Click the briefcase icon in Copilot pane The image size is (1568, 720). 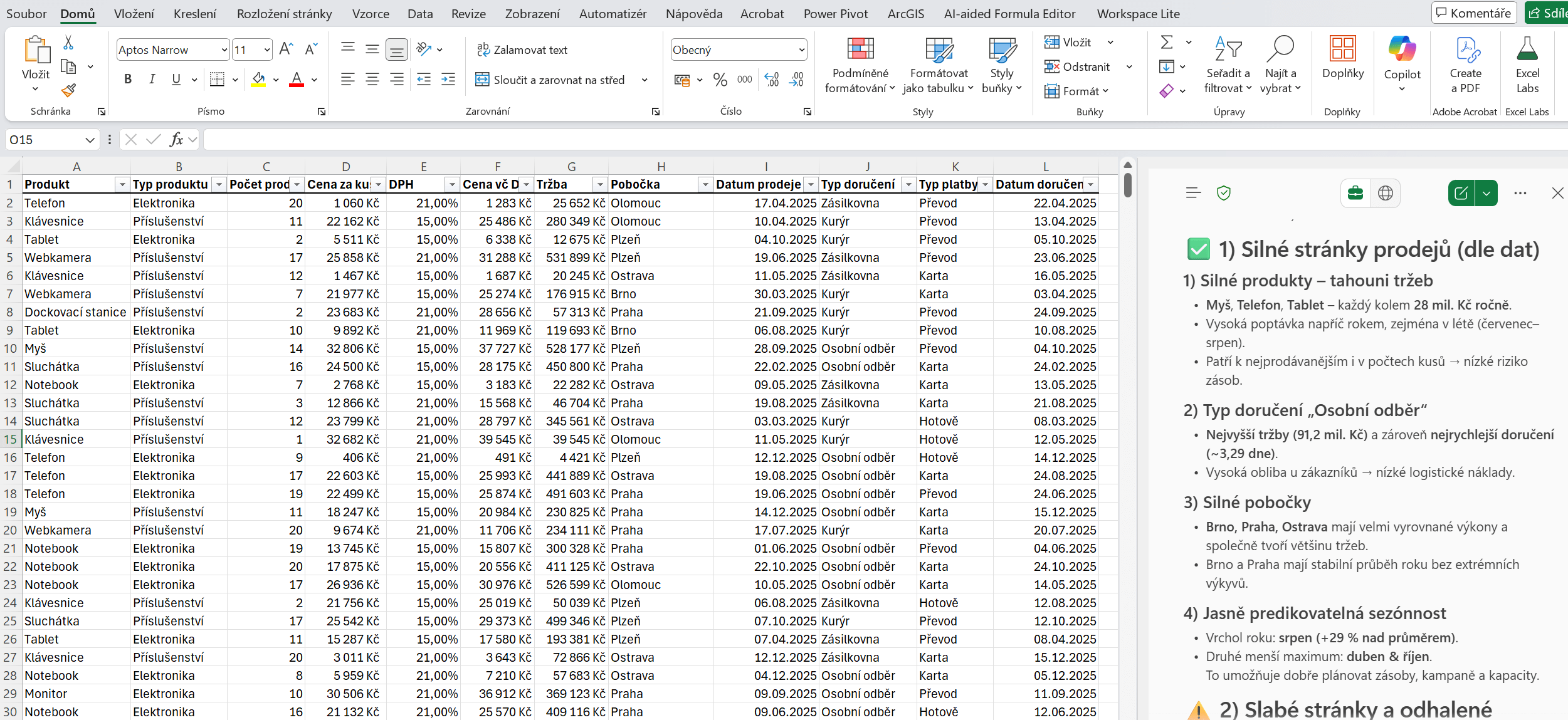pos(1355,193)
